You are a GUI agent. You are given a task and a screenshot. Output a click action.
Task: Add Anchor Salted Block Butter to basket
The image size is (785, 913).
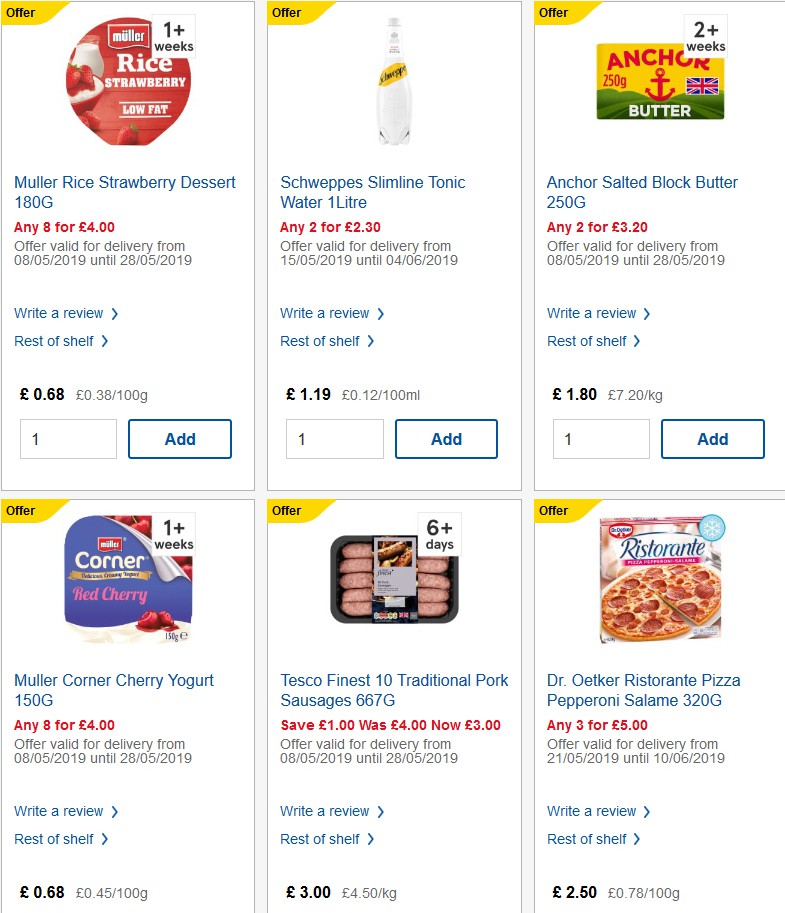[x=713, y=438]
